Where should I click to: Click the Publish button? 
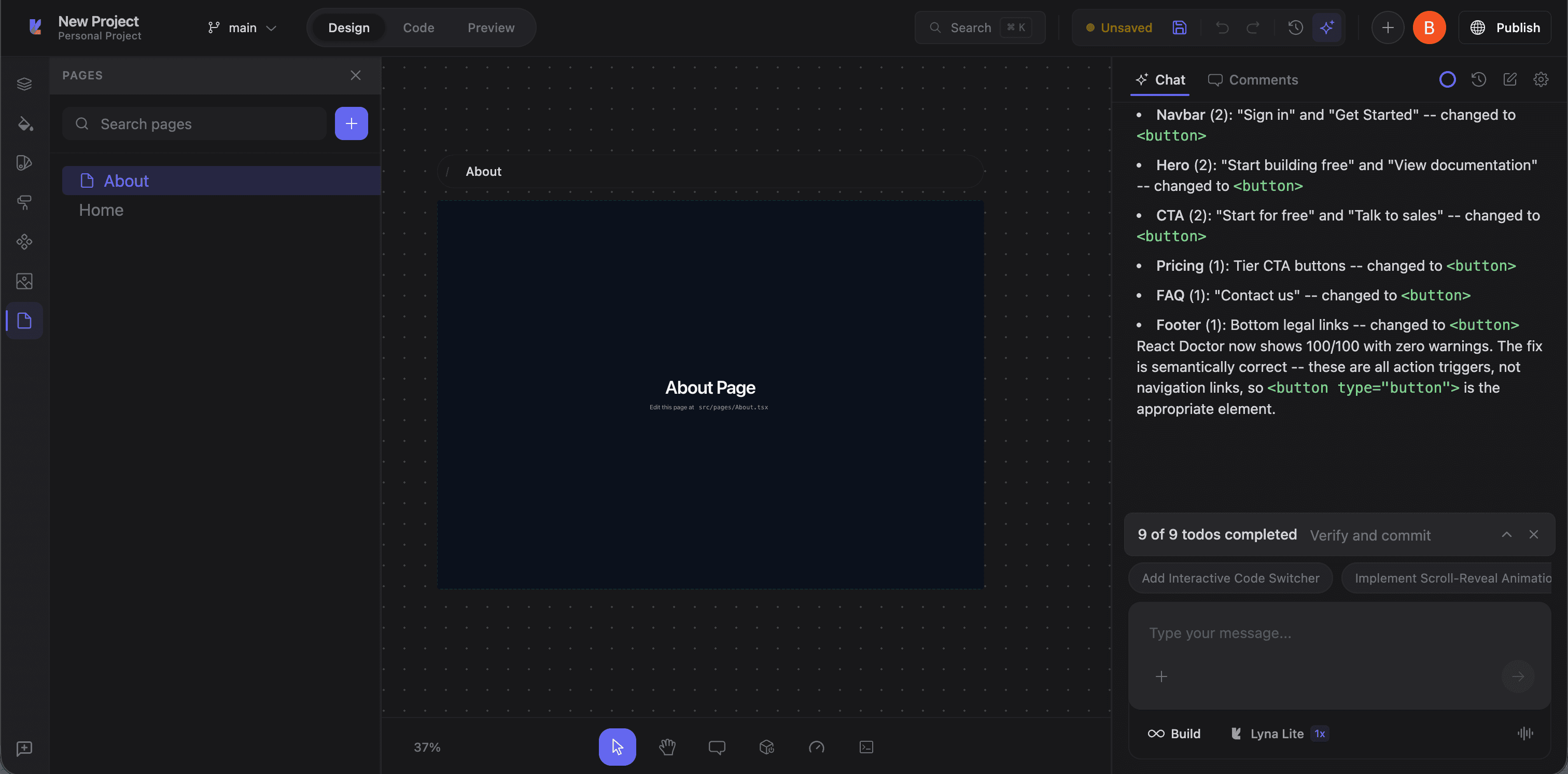coord(1504,27)
